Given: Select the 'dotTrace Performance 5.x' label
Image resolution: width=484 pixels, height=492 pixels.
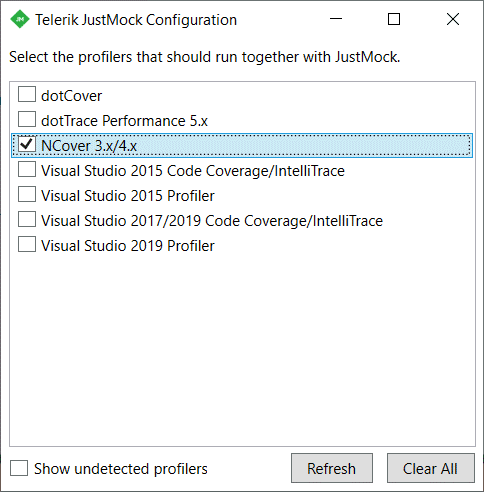Looking at the screenshot, I should (x=124, y=121).
